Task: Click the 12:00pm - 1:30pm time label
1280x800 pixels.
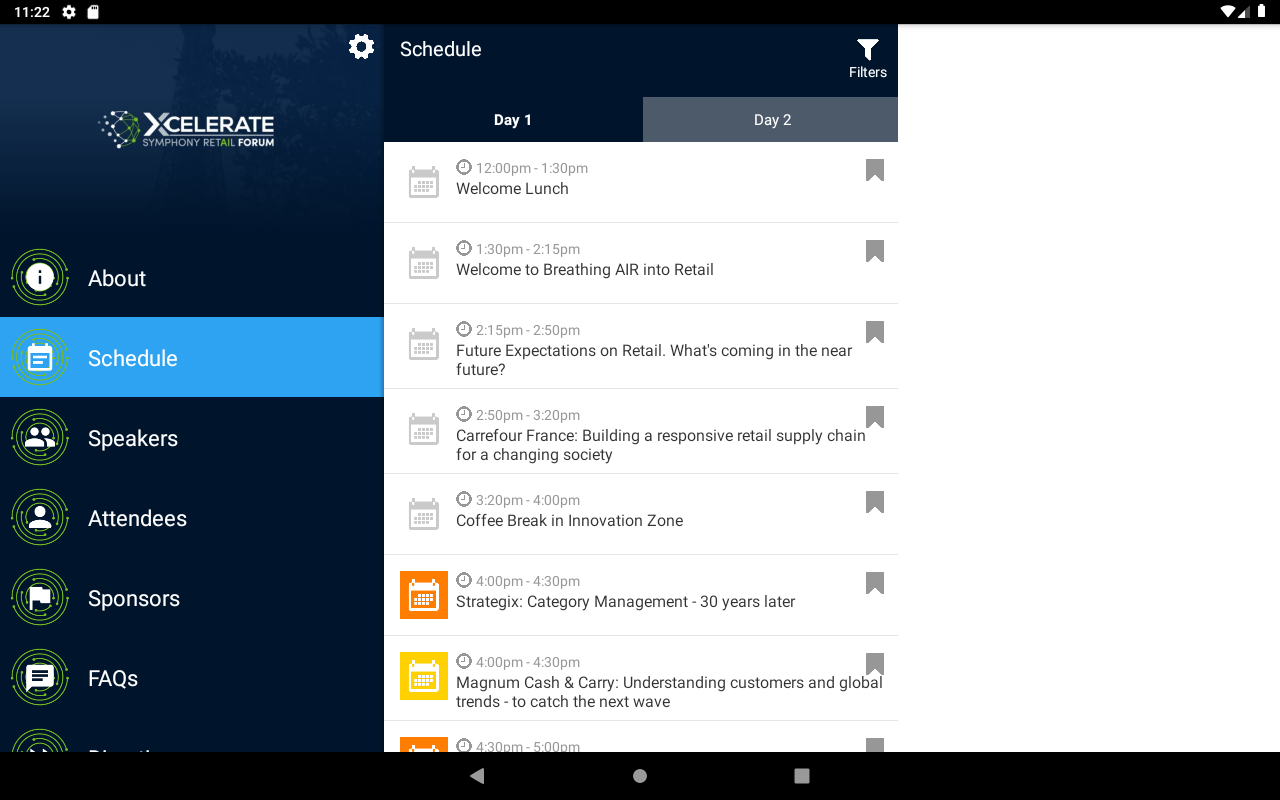Action: tap(532, 168)
